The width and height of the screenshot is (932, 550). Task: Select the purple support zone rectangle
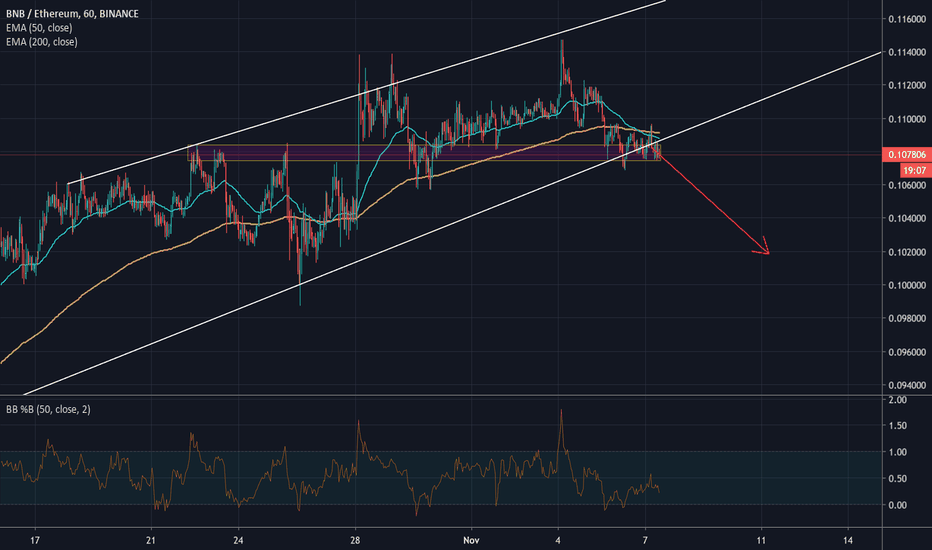coord(424,153)
